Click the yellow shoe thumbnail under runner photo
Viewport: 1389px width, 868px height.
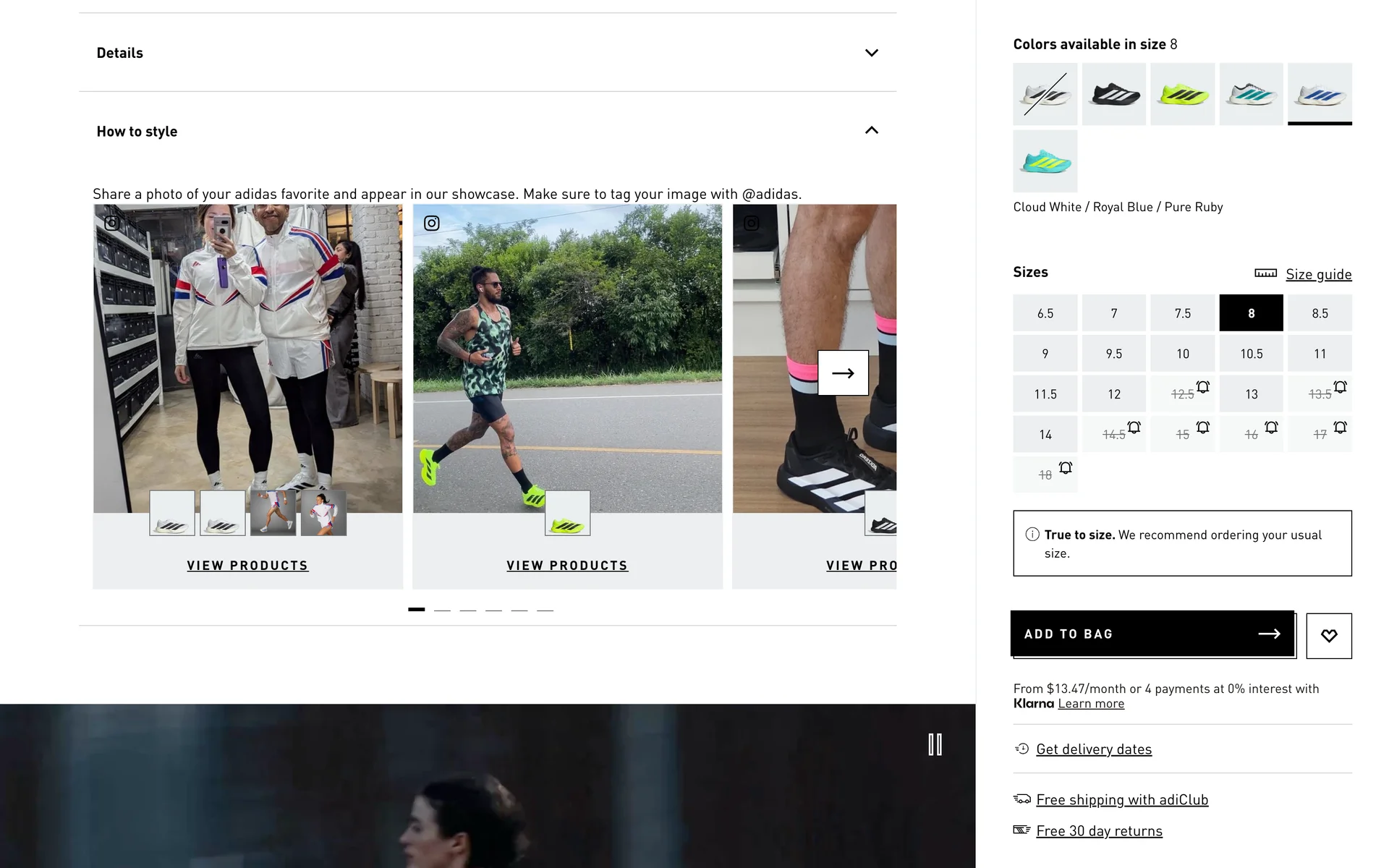coord(567,514)
